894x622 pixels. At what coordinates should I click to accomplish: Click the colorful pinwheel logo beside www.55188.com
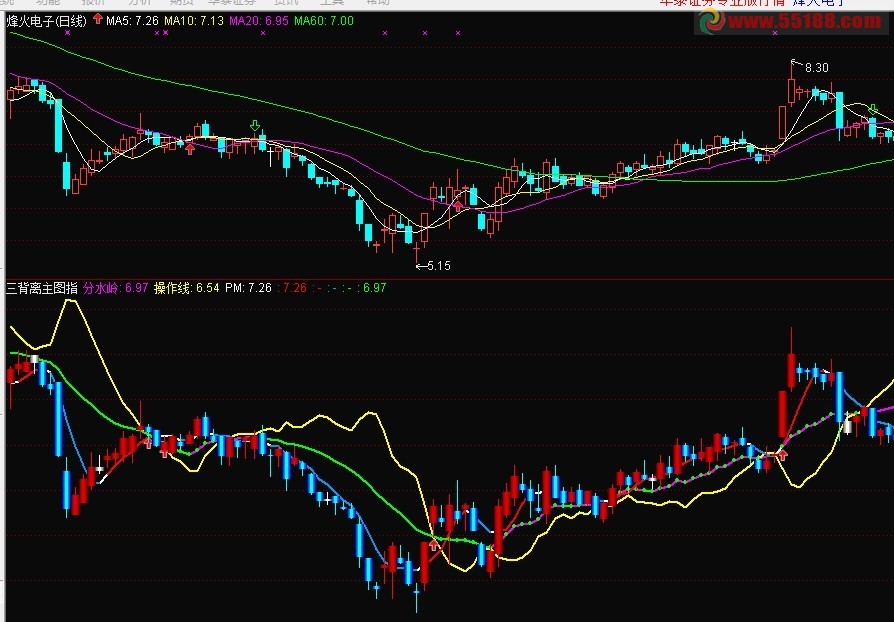pyautogui.click(x=713, y=22)
